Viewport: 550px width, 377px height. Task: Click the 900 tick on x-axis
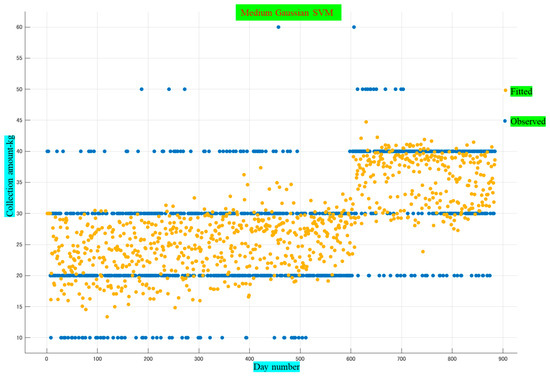[503, 359]
